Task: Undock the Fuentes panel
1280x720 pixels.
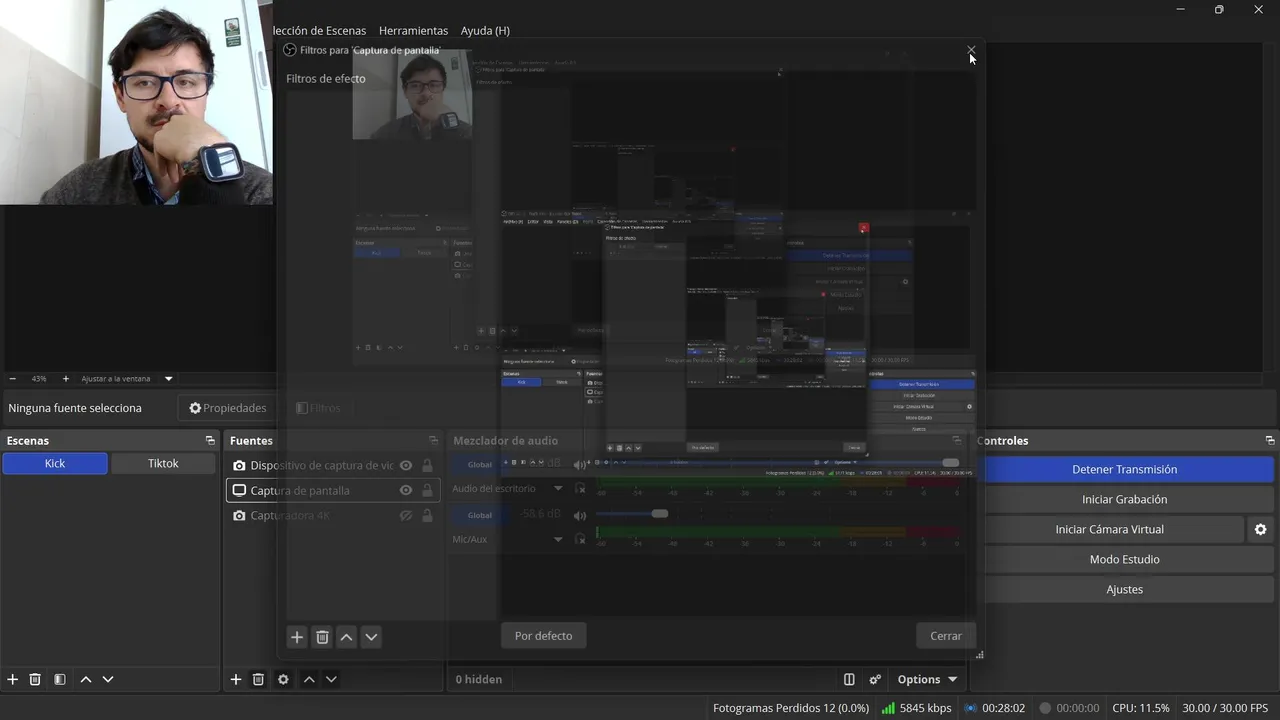Action: pyautogui.click(x=433, y=440)
